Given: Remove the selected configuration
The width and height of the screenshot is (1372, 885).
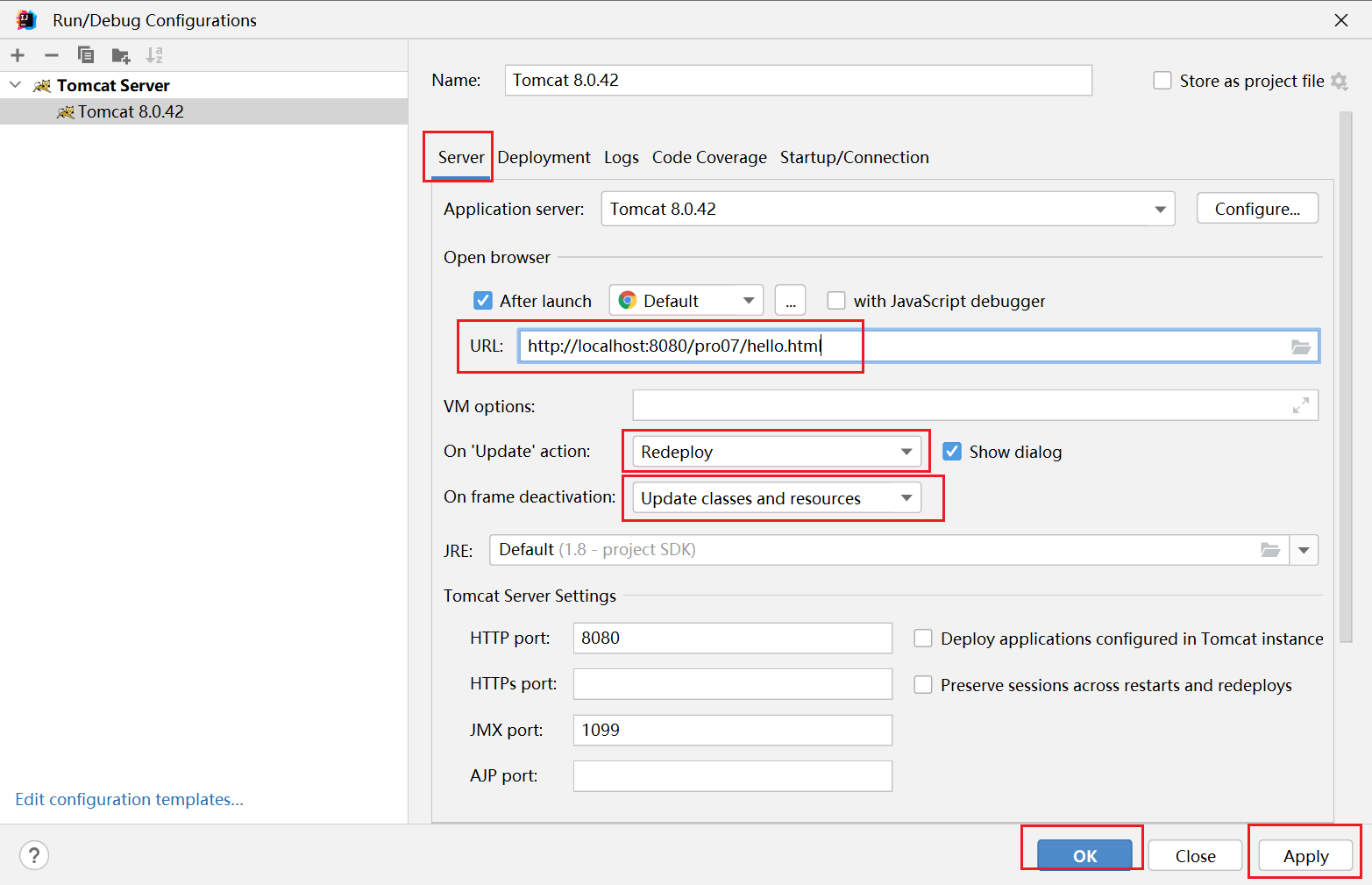Looking at the screenshot, I should [52, 55].
